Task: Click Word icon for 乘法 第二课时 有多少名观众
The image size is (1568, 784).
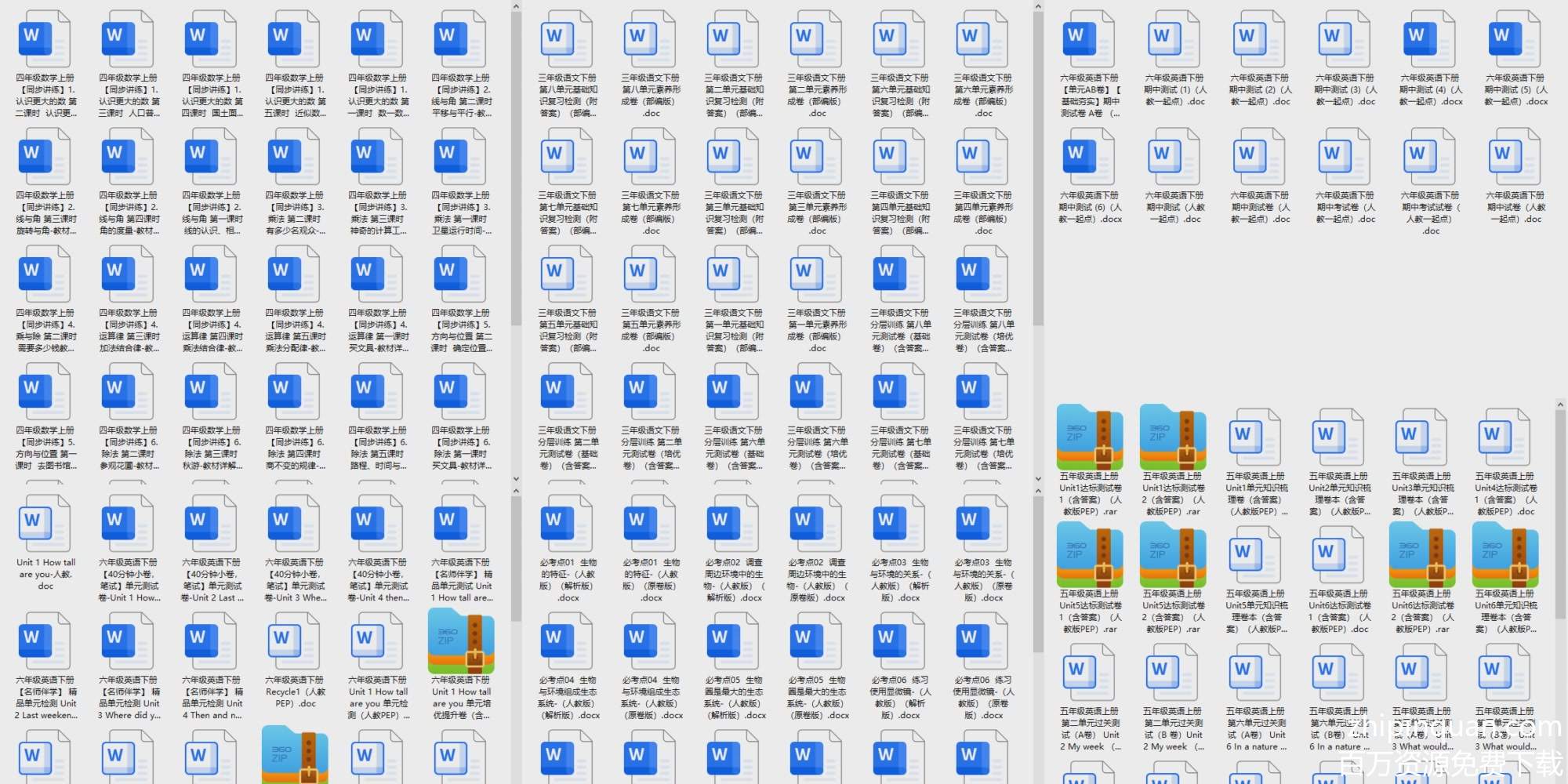Action: pyautogui.click(x=295, y=157)
